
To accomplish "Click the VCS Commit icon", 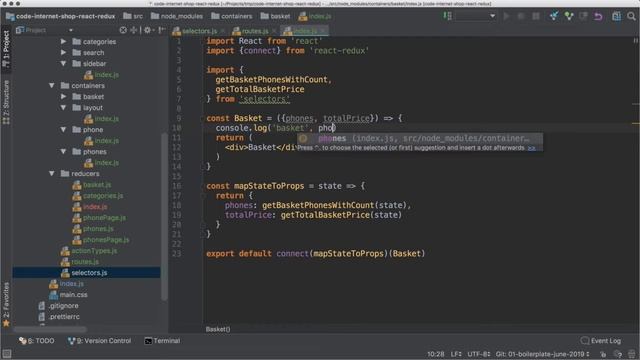I will [x=569, y=16].
